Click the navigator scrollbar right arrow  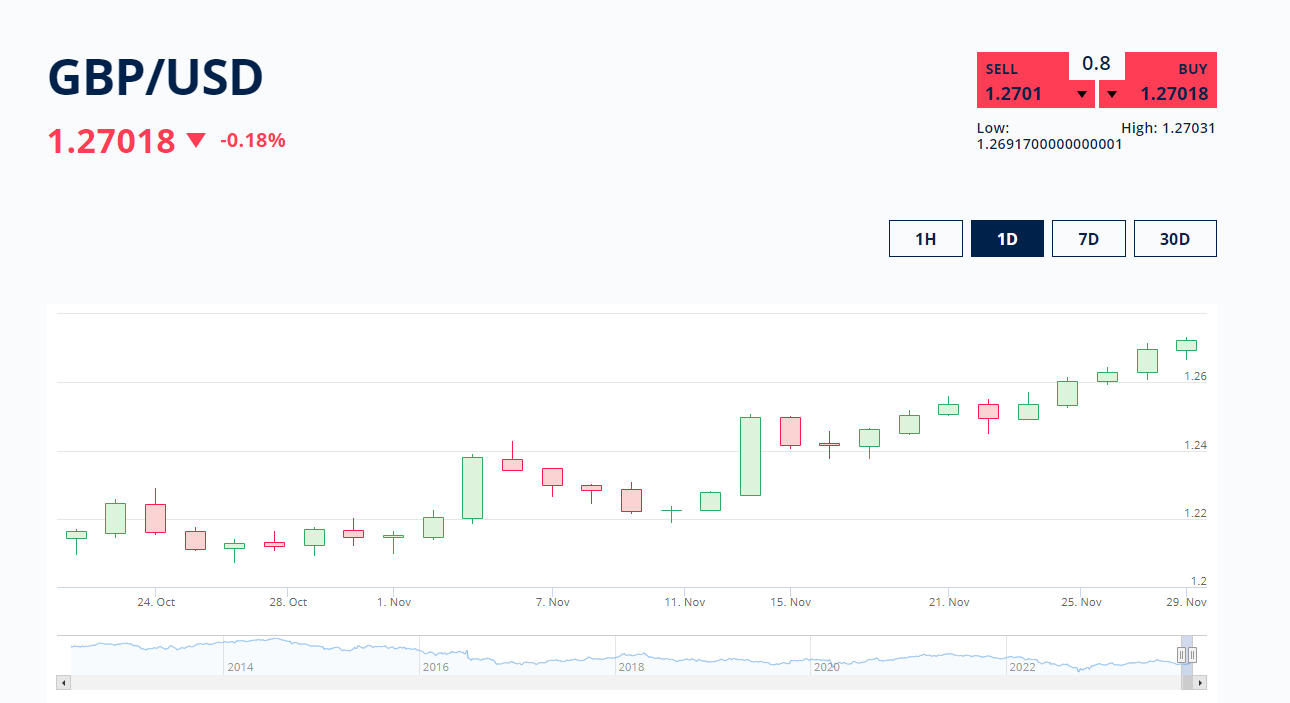pyautogui.click(x=1200, y=683)
